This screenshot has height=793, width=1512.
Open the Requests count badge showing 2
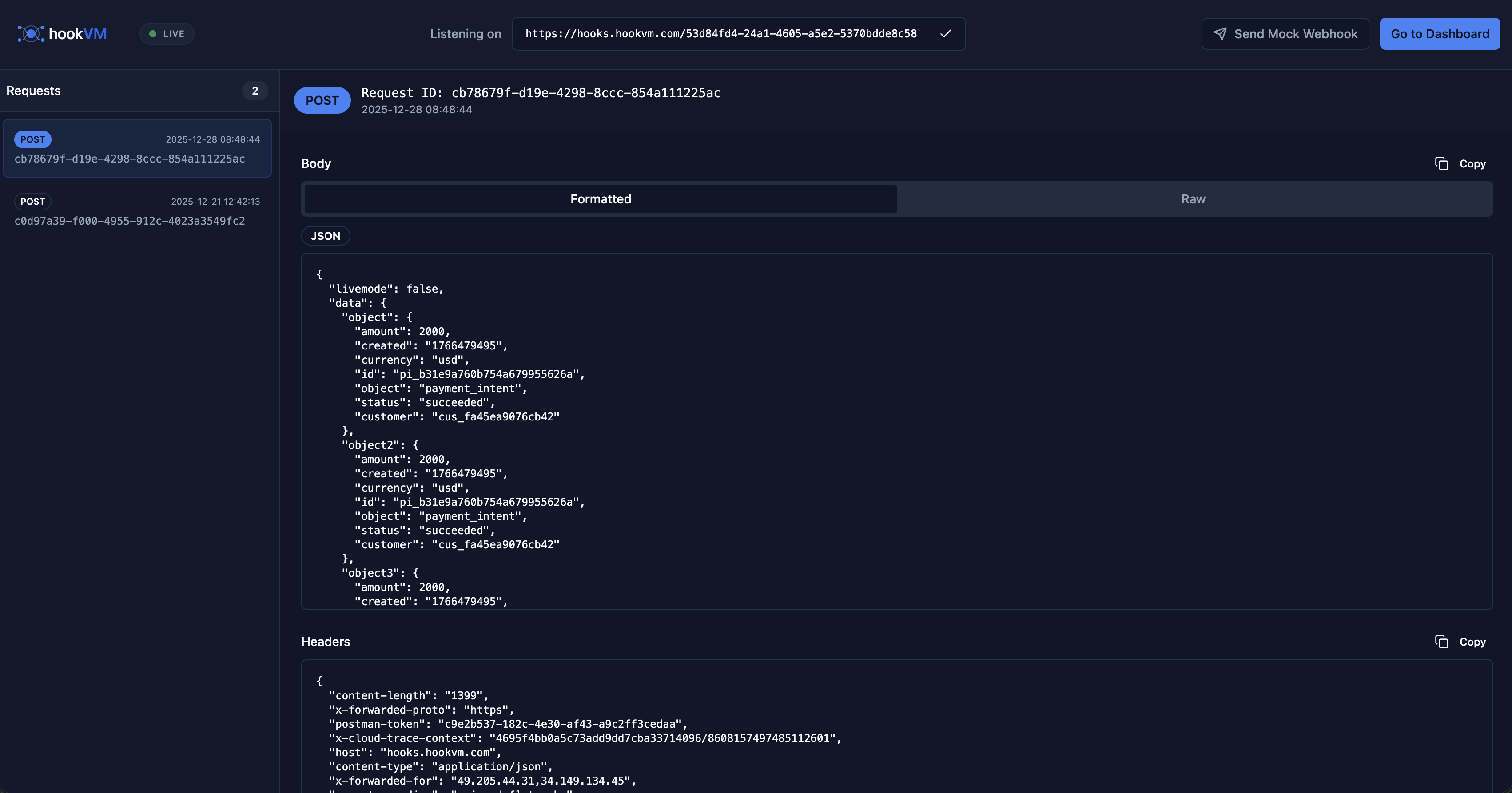255,90
